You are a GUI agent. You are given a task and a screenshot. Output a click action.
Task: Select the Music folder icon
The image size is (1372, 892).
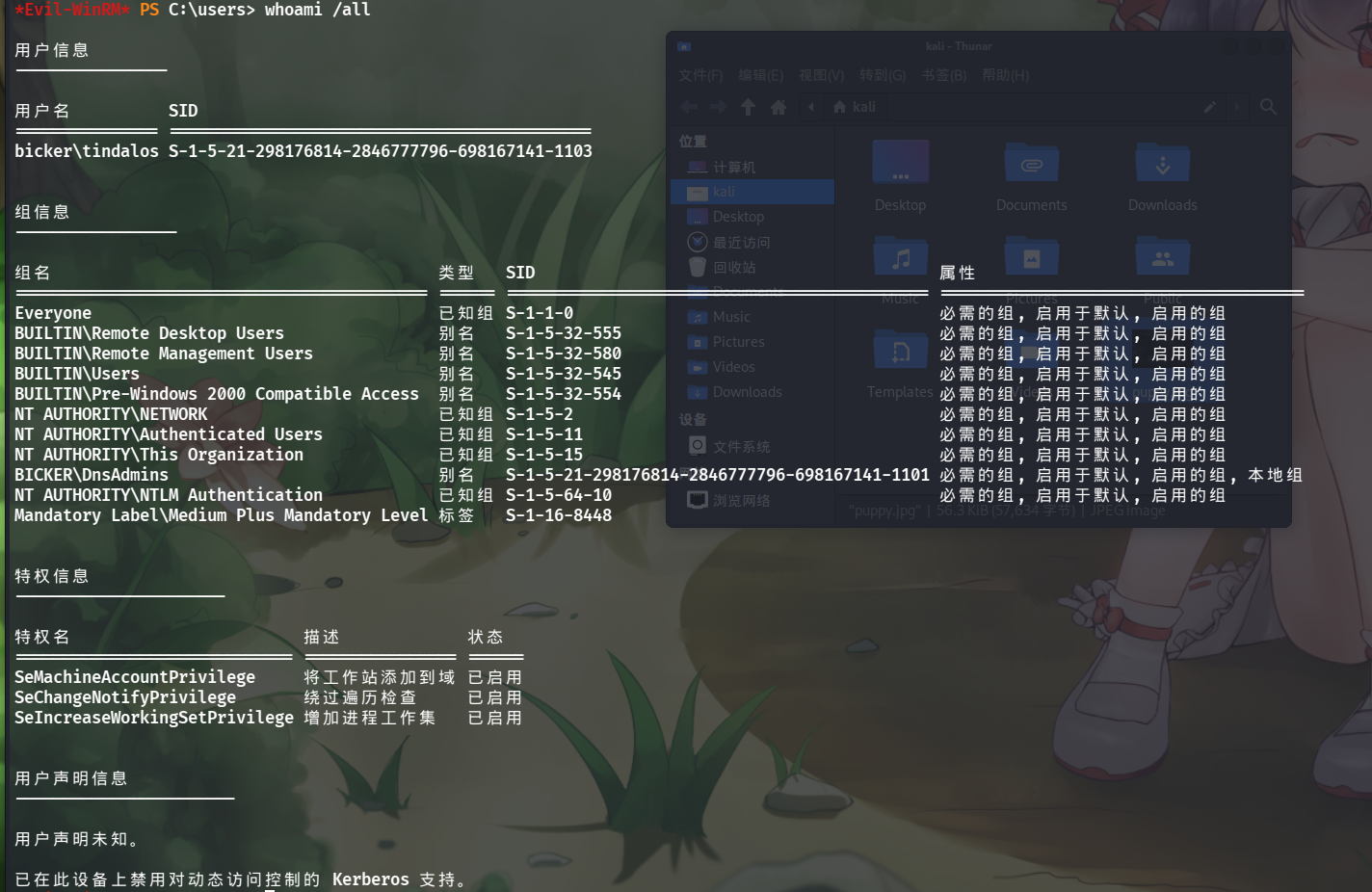coord(901,257)
